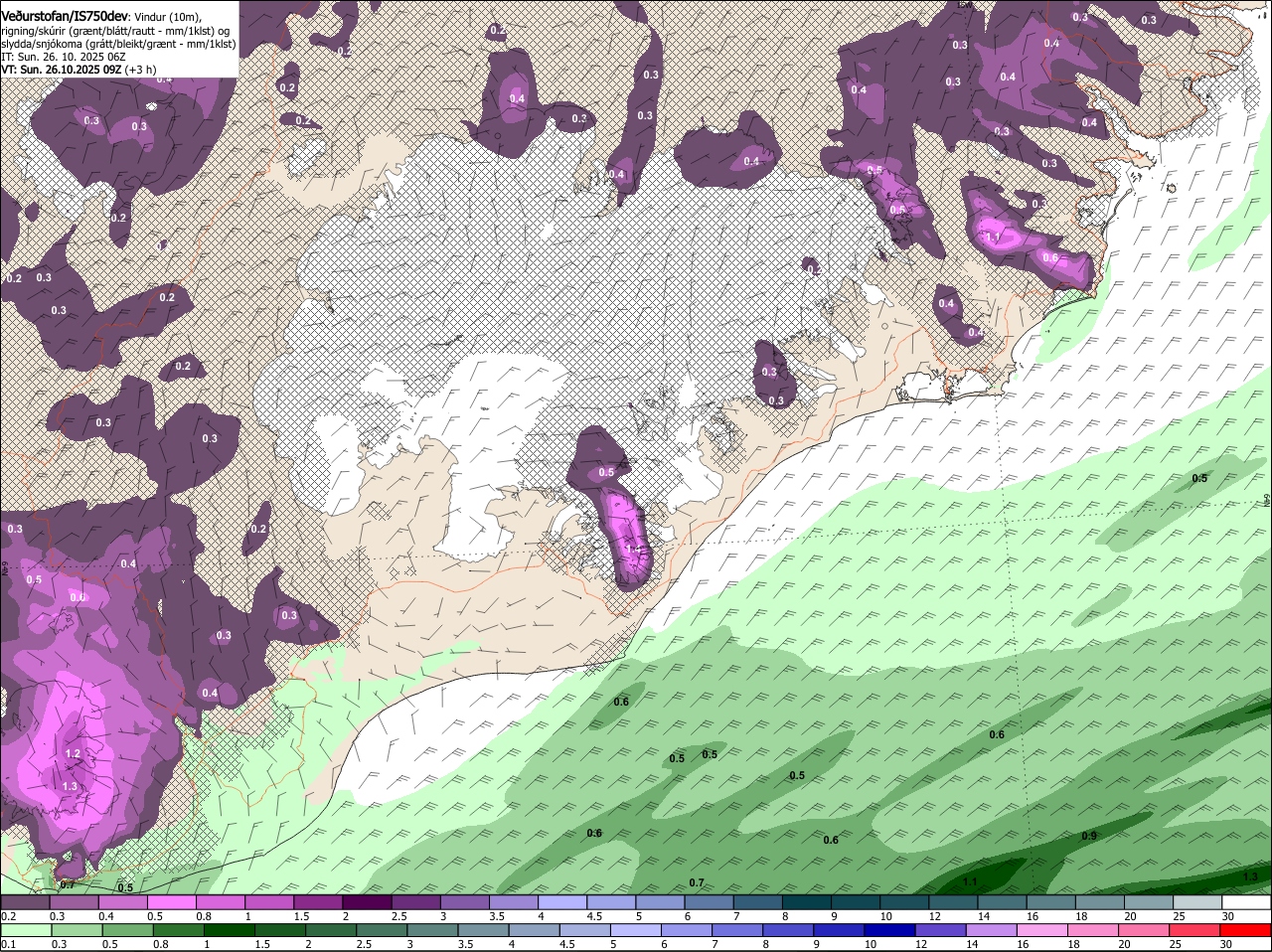Pick the top-row legend swatch labeled 0.2
The height and width of the screenshot is (952, 1272).
25,903
